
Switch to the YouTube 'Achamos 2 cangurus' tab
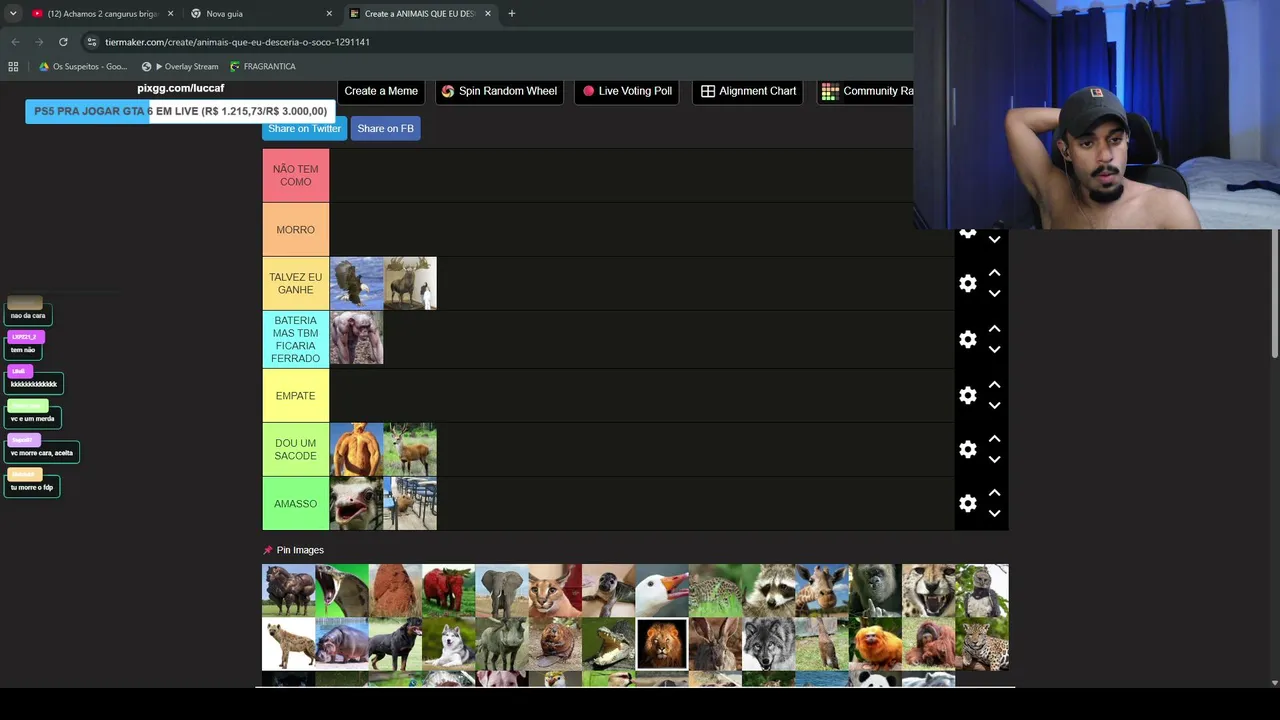(x=103, y=14)
